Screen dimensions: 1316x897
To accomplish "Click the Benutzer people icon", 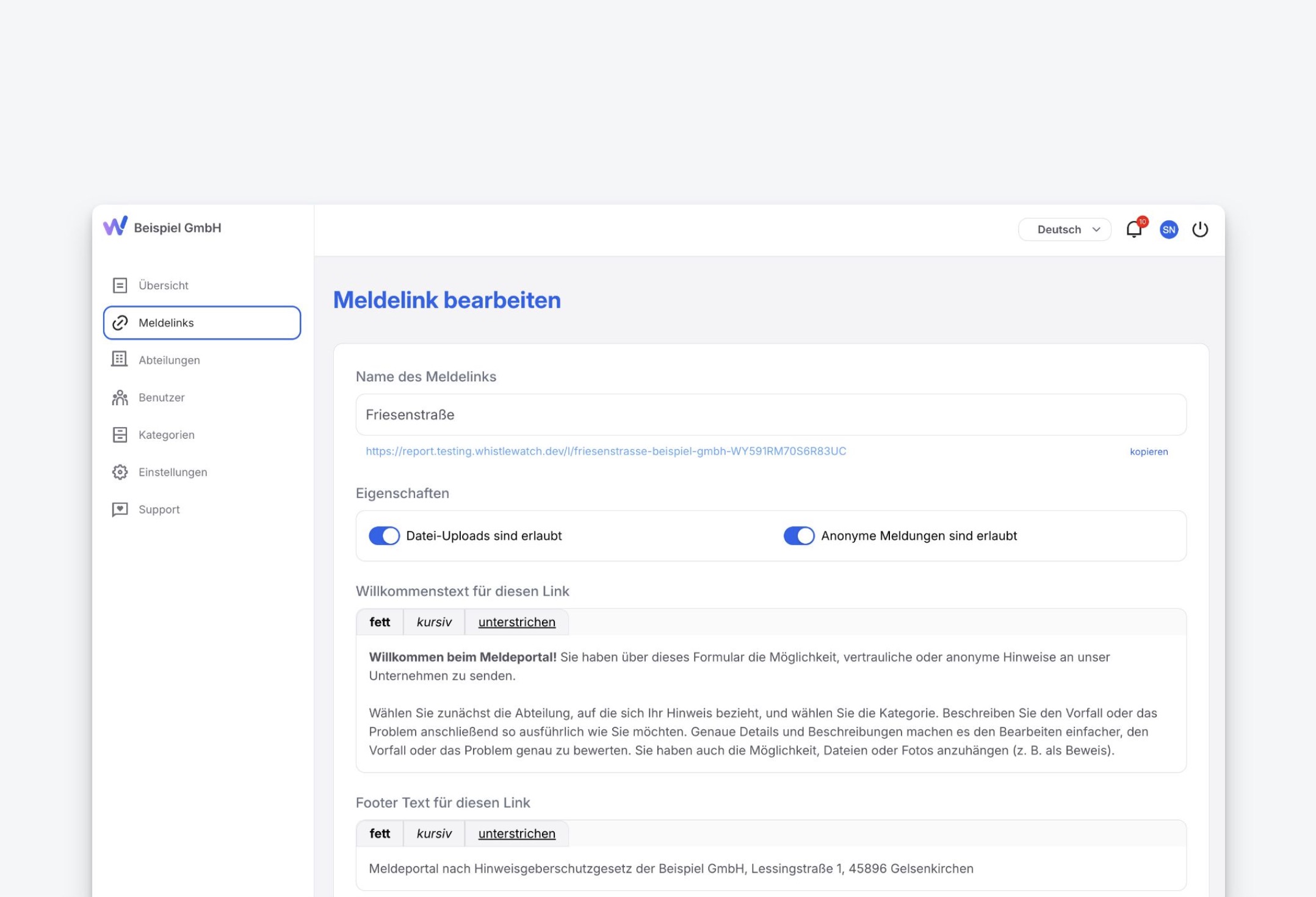I will coord(120,398).
